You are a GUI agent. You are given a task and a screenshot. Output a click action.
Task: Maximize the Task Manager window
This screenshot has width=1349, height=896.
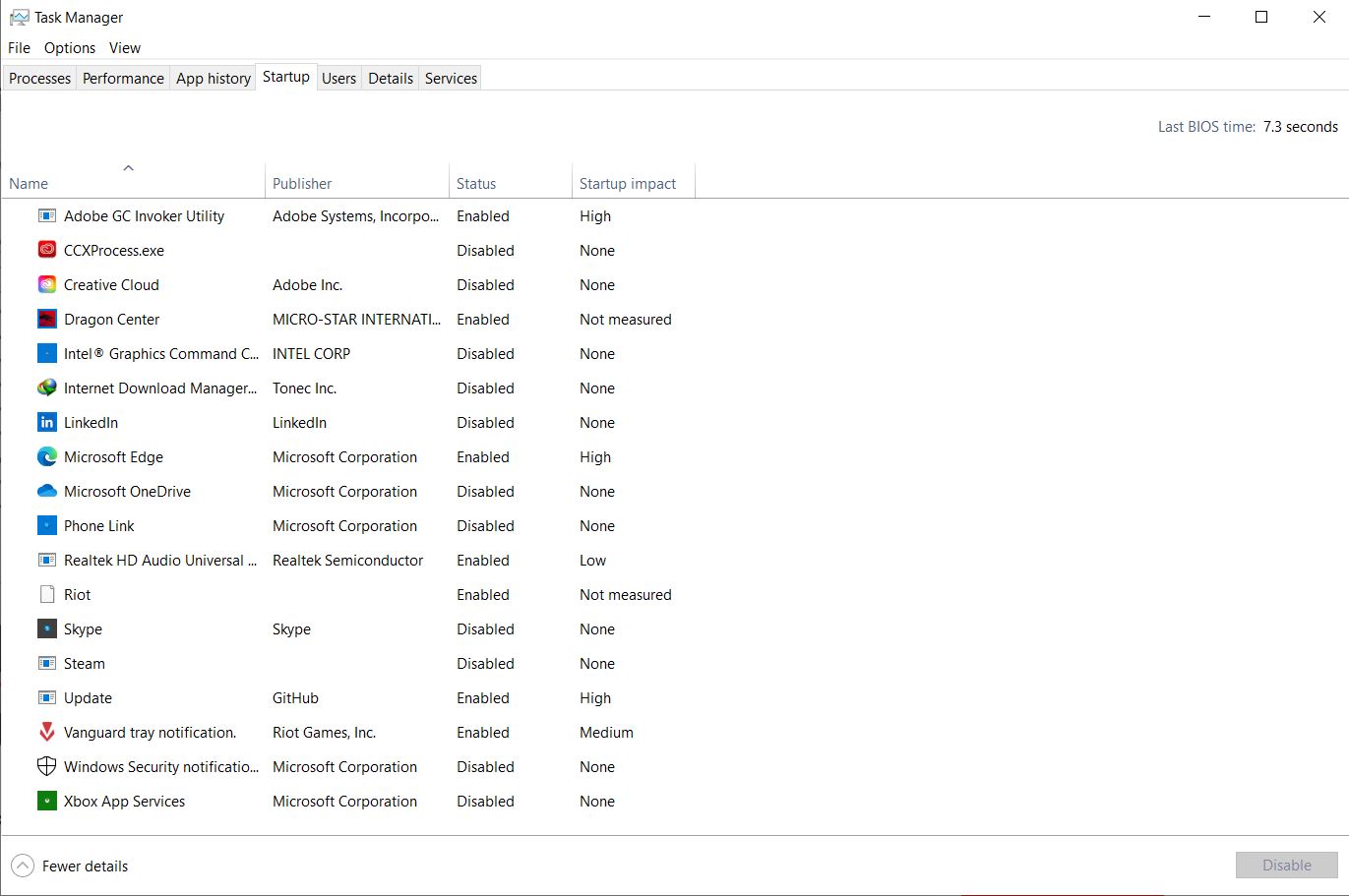click(1261, 17)
